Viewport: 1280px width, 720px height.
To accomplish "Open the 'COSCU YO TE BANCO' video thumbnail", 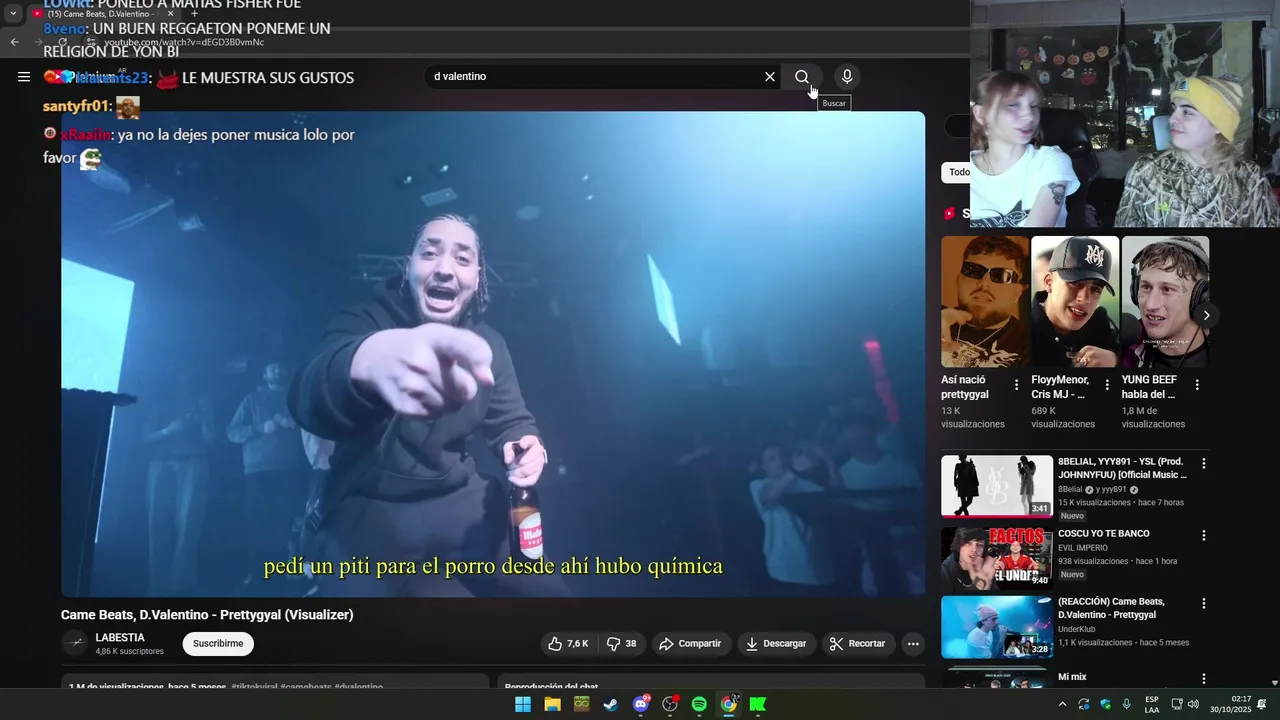I will (996, 557).
